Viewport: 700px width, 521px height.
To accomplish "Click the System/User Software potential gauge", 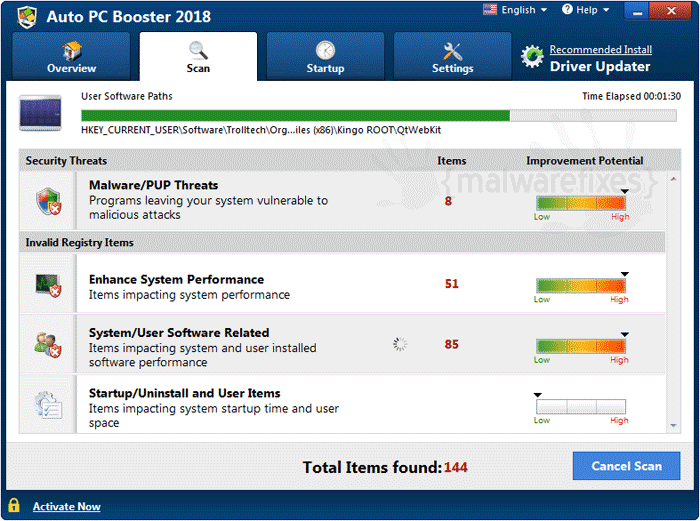I will point(581,346).
